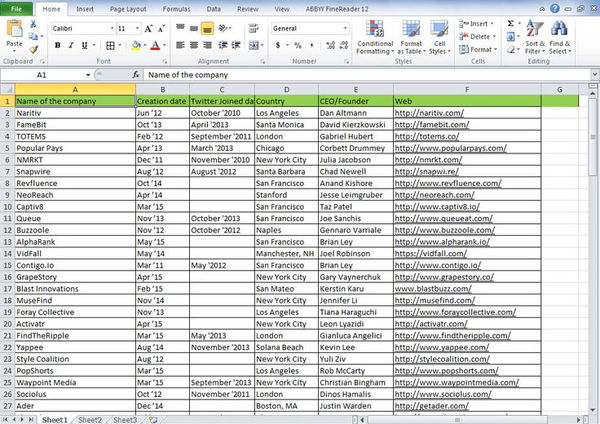
Task: Apply Accounting dollar format
Action: [278, 45]
